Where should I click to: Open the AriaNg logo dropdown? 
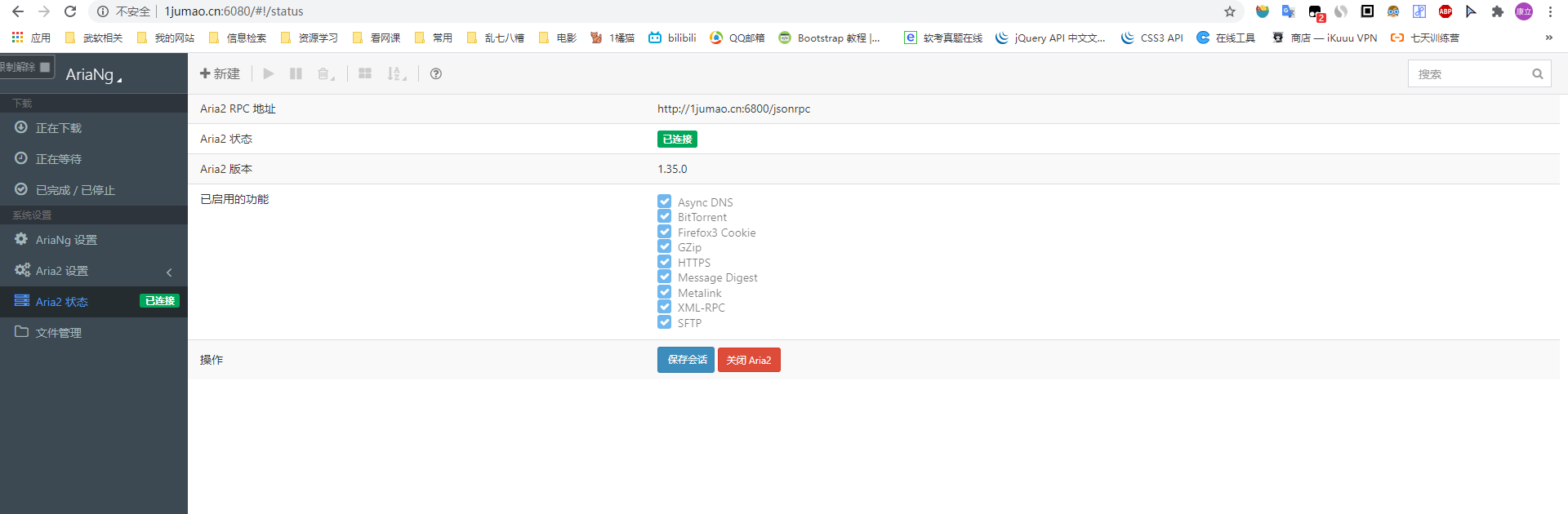[x=94, y=74]
